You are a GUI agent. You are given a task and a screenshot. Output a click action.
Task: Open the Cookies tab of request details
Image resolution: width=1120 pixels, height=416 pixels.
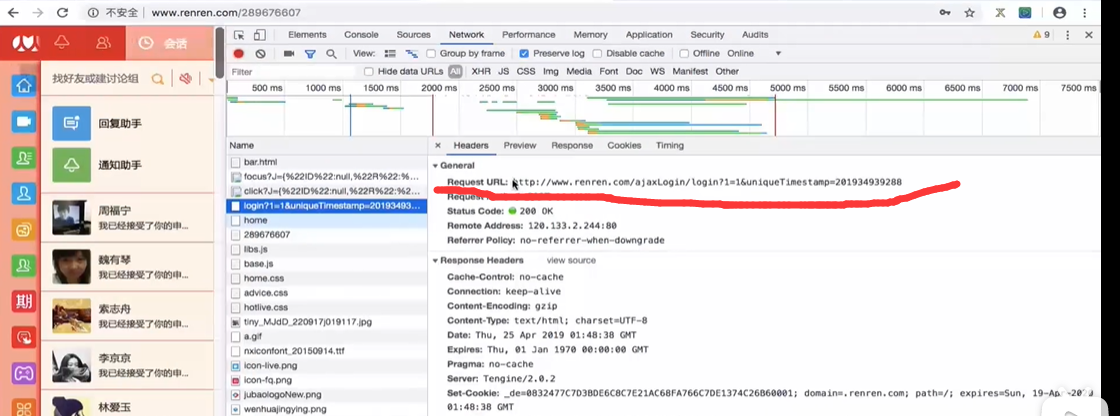[x=624, y=146]
